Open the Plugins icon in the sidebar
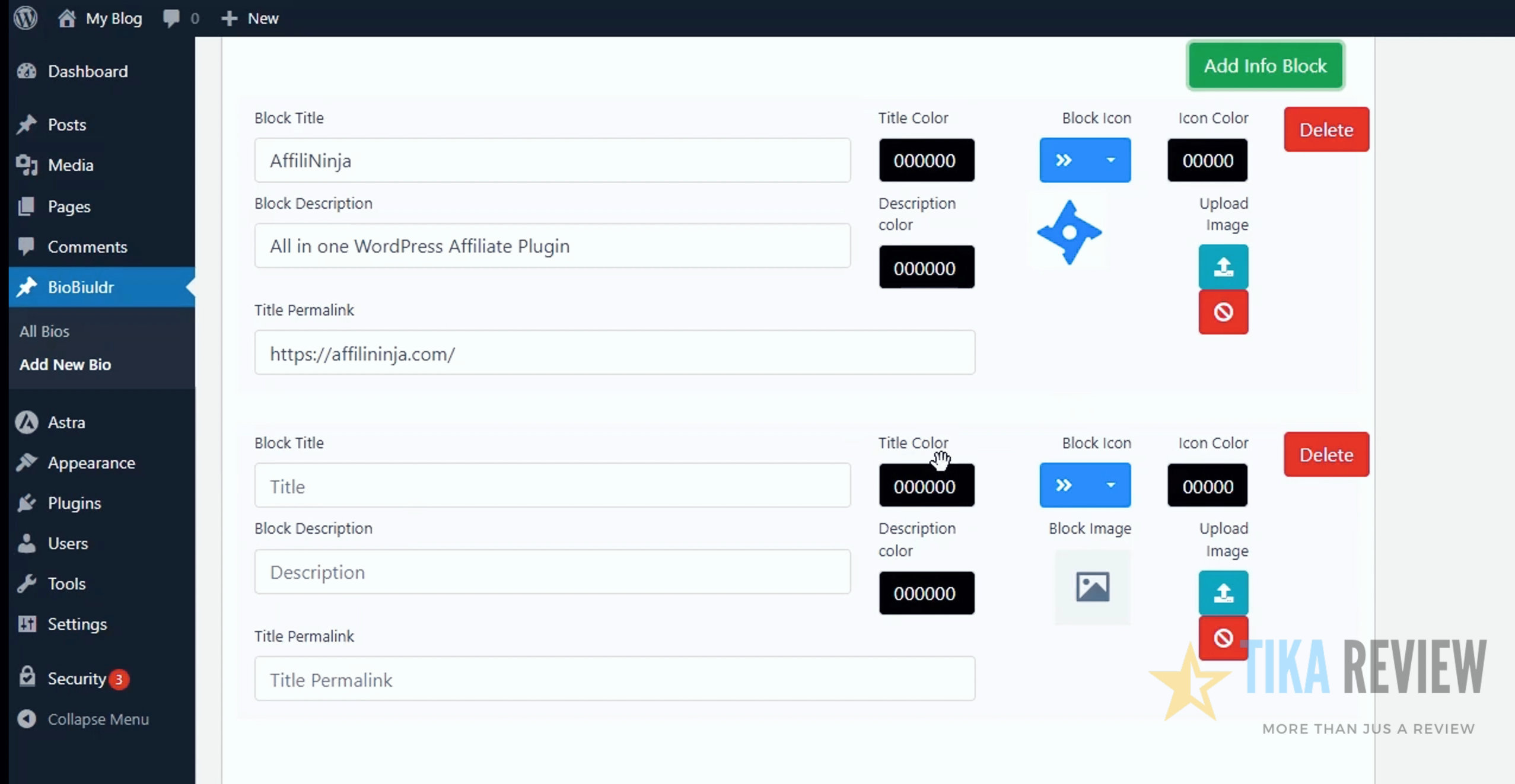The width and height of the screenshot is (1515, 784). pyautogui.click(x=27, y=503)
